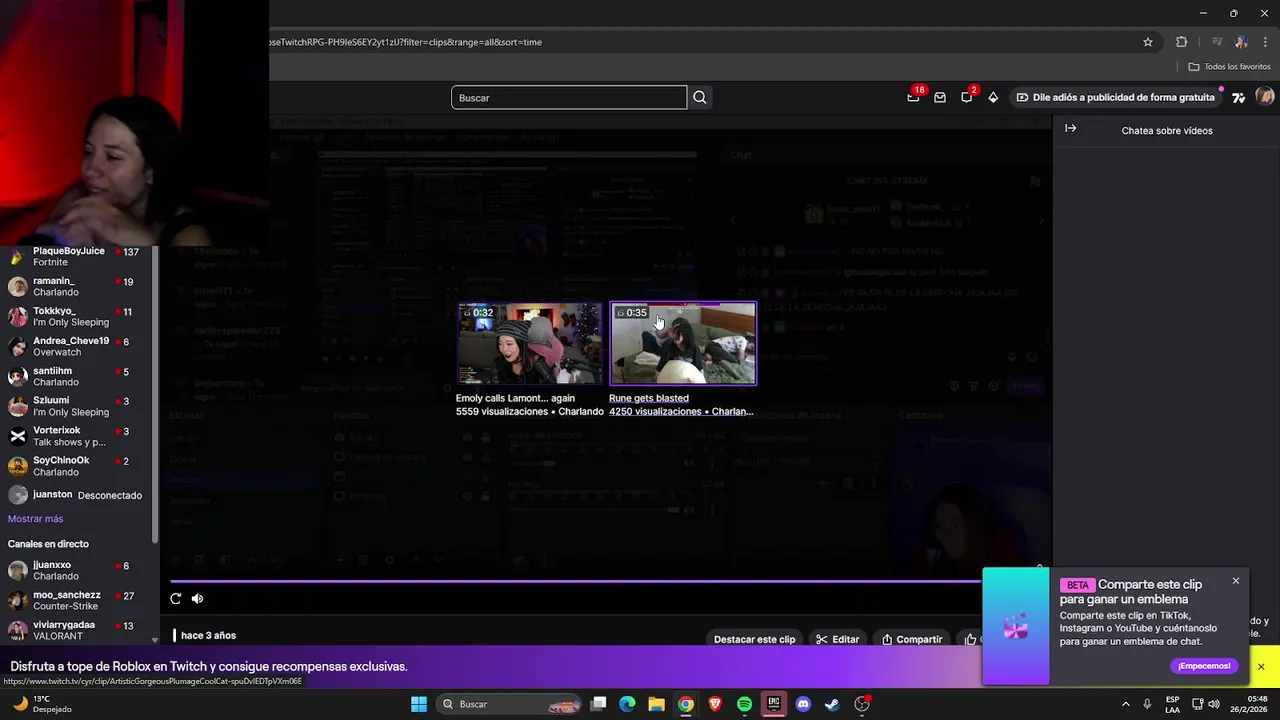Click the tray microphone icon
Image resolution: width=1280 pixels, height=720 pixels.
tap(1147, 704)
